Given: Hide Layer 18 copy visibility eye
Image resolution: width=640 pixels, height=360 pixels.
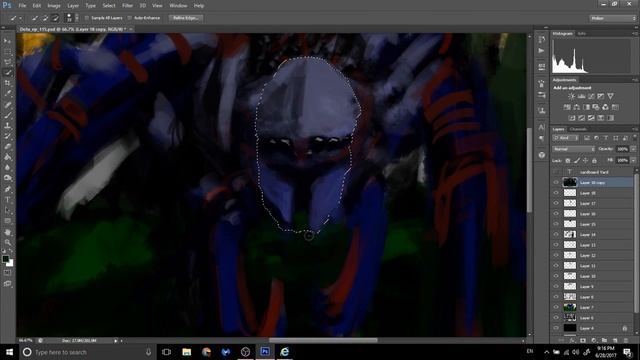Looking at the screenshot, I should tap(556, 182).
